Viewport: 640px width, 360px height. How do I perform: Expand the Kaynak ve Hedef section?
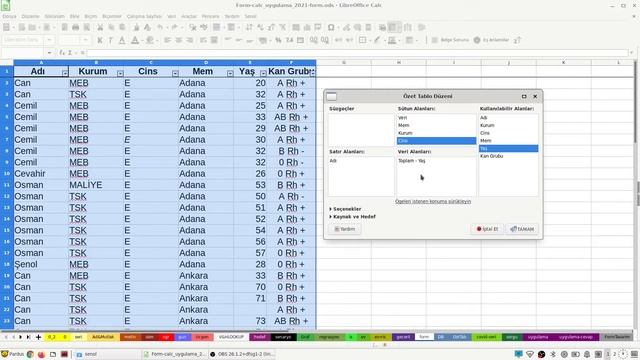point(353,217)
